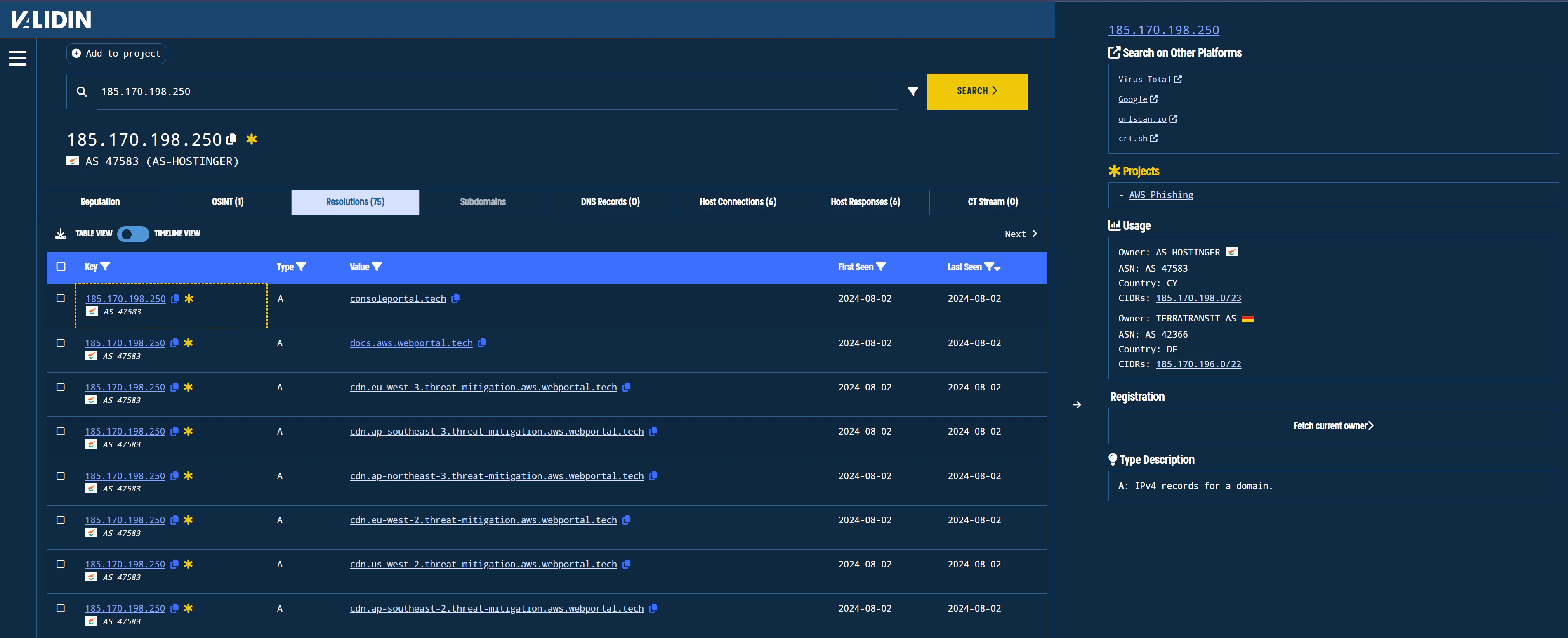The width and height of the screenshot is (1568, 638).
Task: Open the urlscan.io link
Action: point(1147,119)
